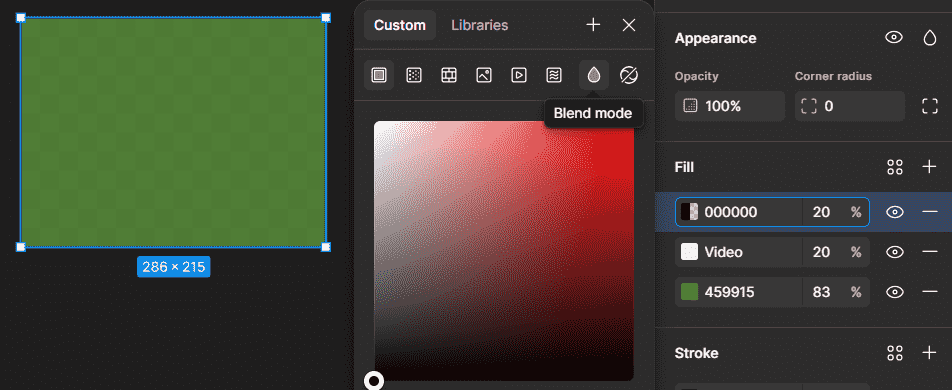
Task: Hide the Video fill layer
Action: point(895,252)
